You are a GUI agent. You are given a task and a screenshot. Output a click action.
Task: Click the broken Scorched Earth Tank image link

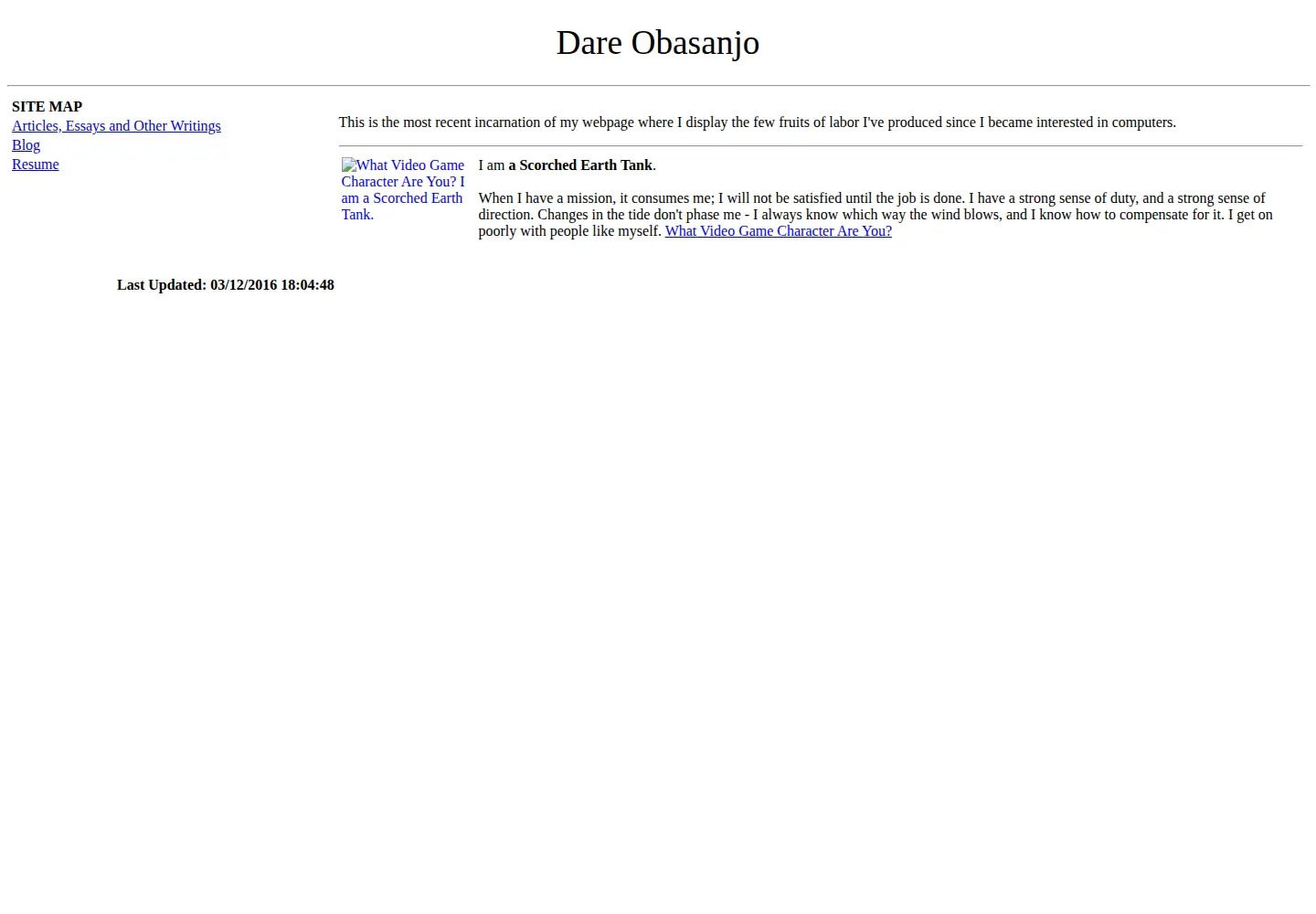click(404, 190)
